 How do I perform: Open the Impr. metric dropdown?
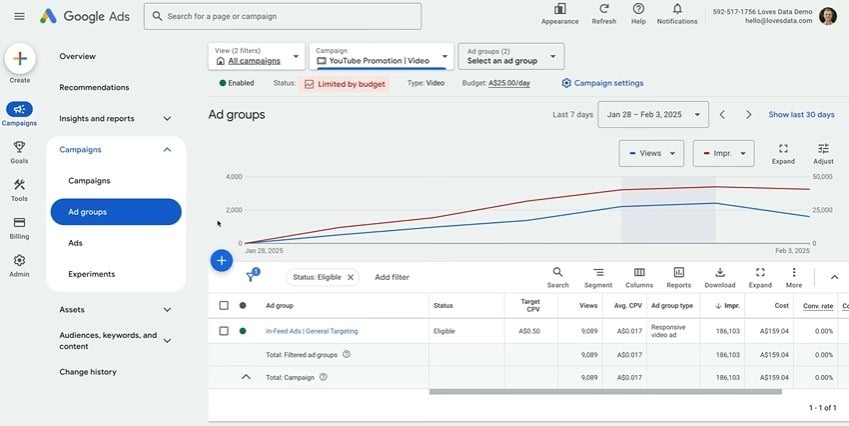[x=723, y=154]
